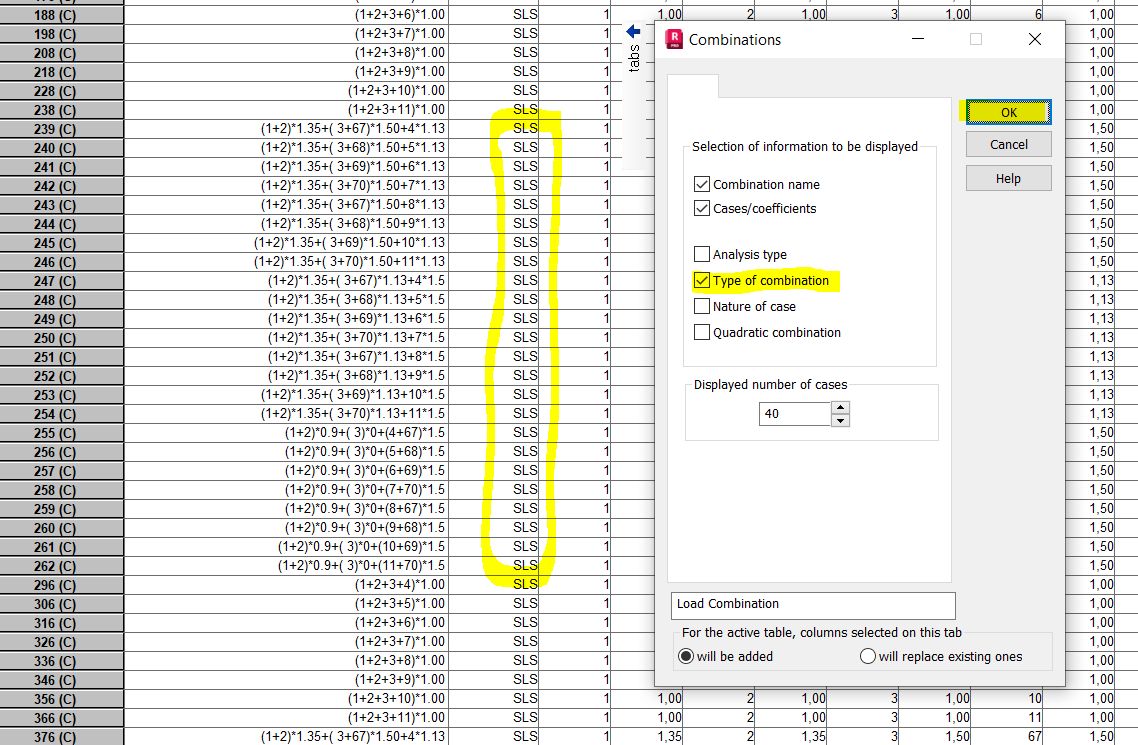Viewport: 1138px width, 745px height.
Task: Open Help for combinations
Action: click(1007, 177)
